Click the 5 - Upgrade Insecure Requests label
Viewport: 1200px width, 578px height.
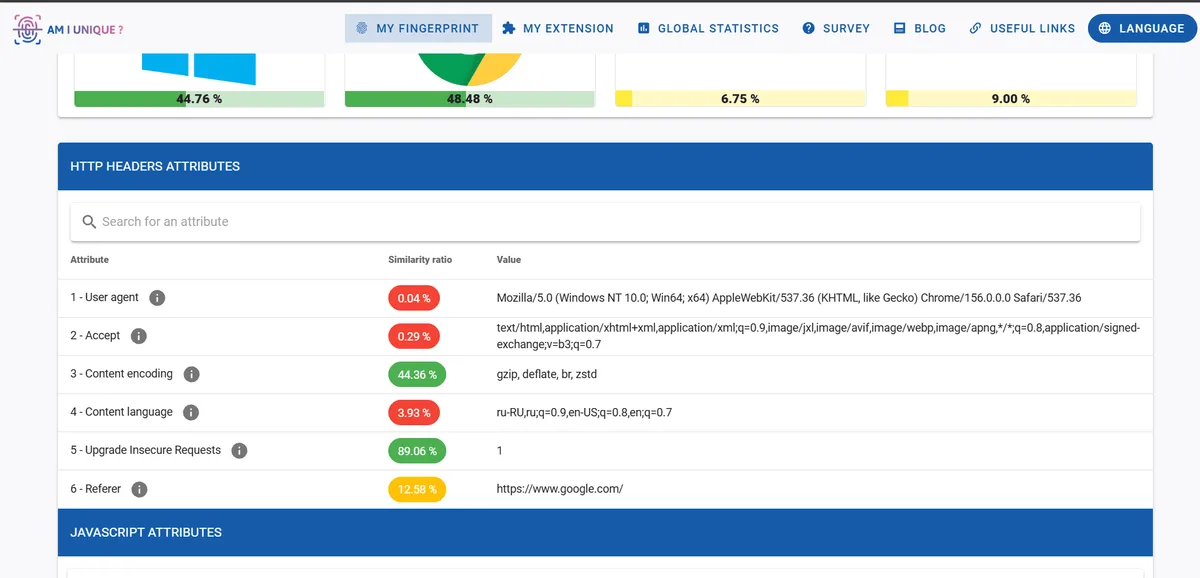(146, 450)
